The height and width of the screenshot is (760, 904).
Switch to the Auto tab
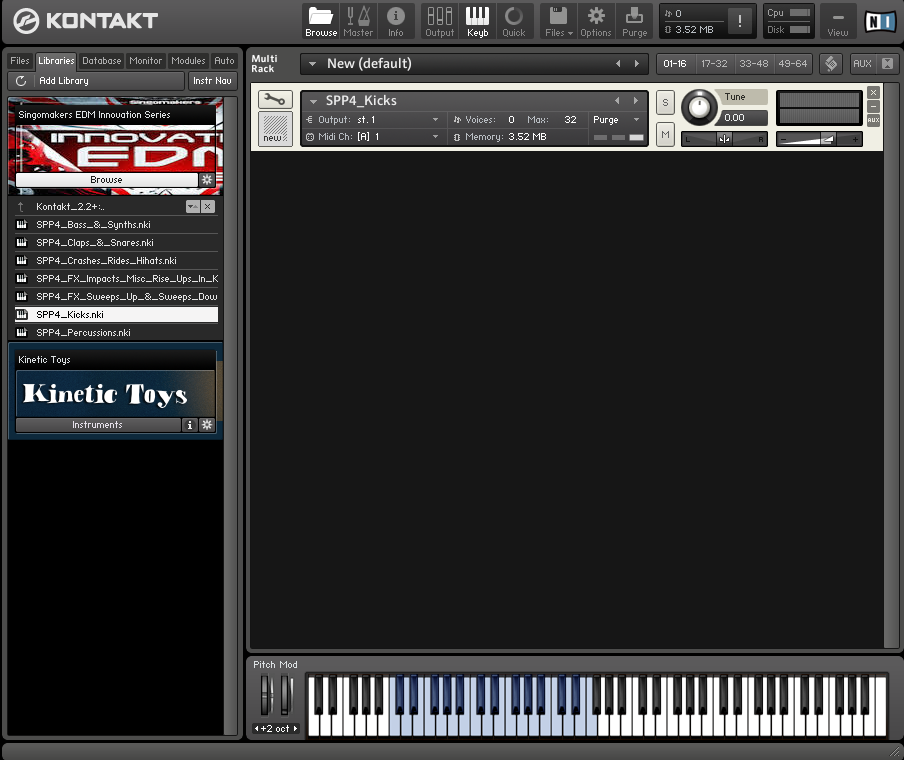click(x=224, y=61)
